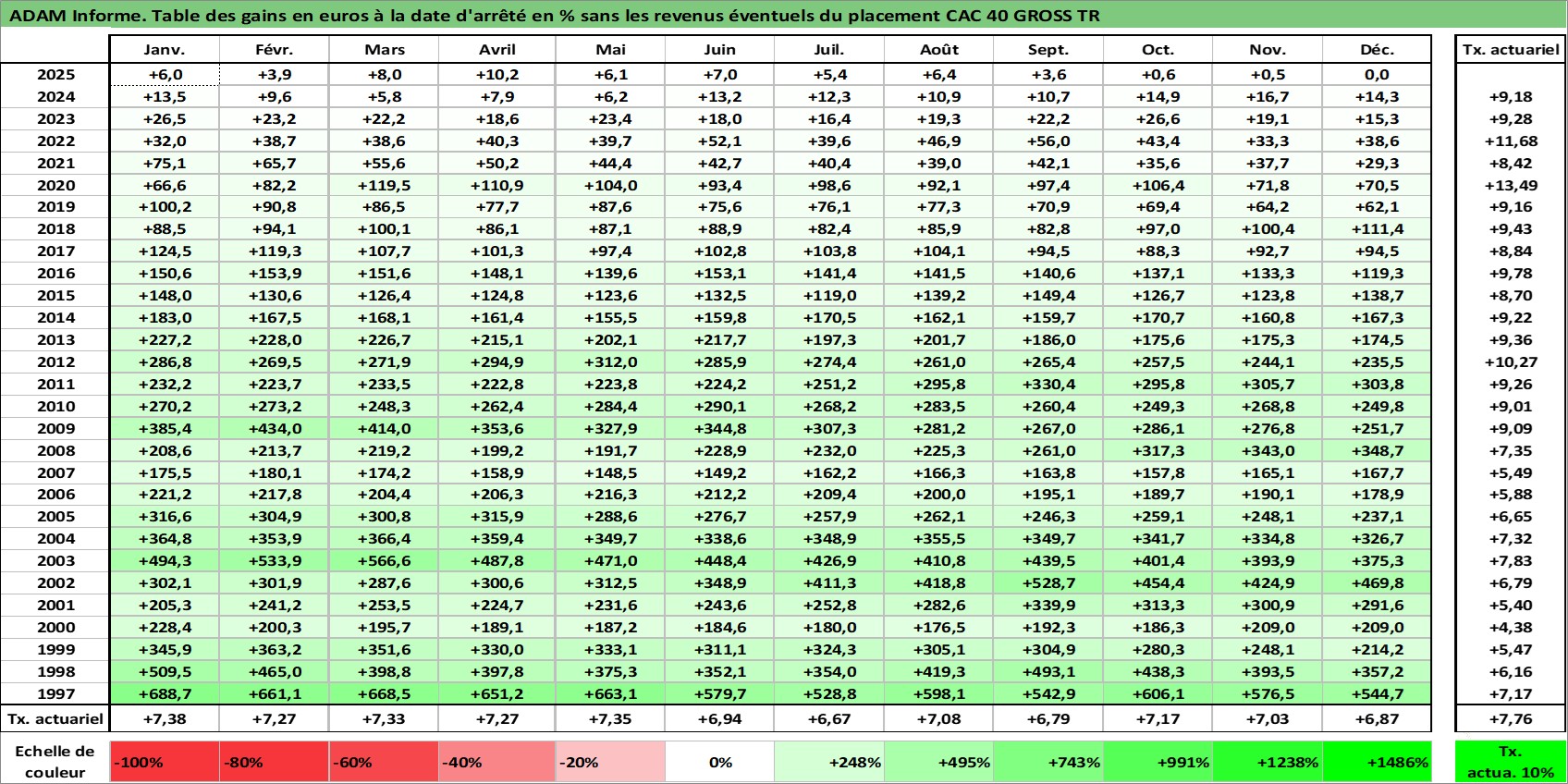The height and width of the screenshot is (784, 1568).
Task: Click the green 'Tx. actua. 10%' cell
Action: 1511,762
